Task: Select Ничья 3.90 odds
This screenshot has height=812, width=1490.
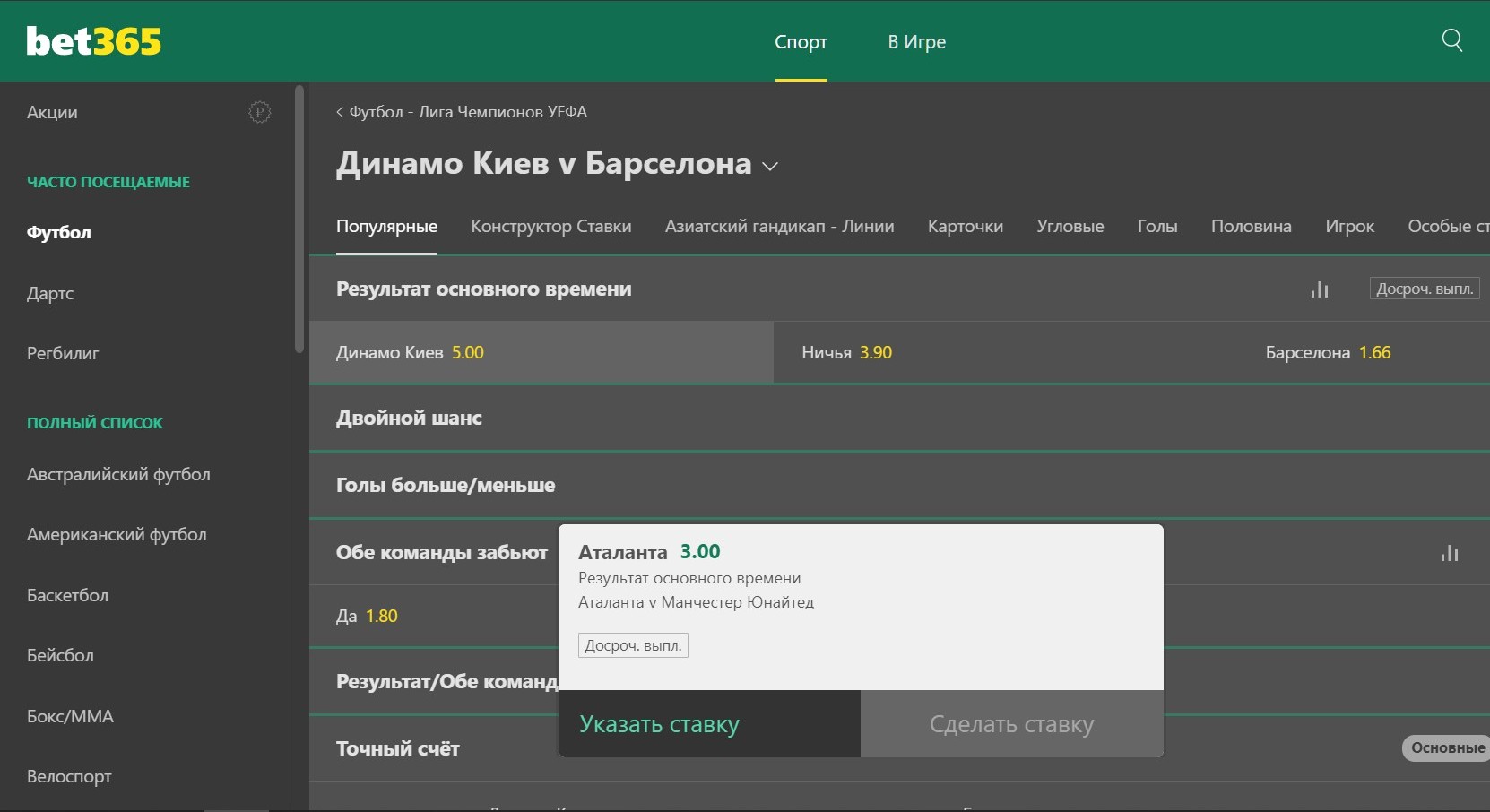Action: pyautogui.click(x=1006, y=352)
